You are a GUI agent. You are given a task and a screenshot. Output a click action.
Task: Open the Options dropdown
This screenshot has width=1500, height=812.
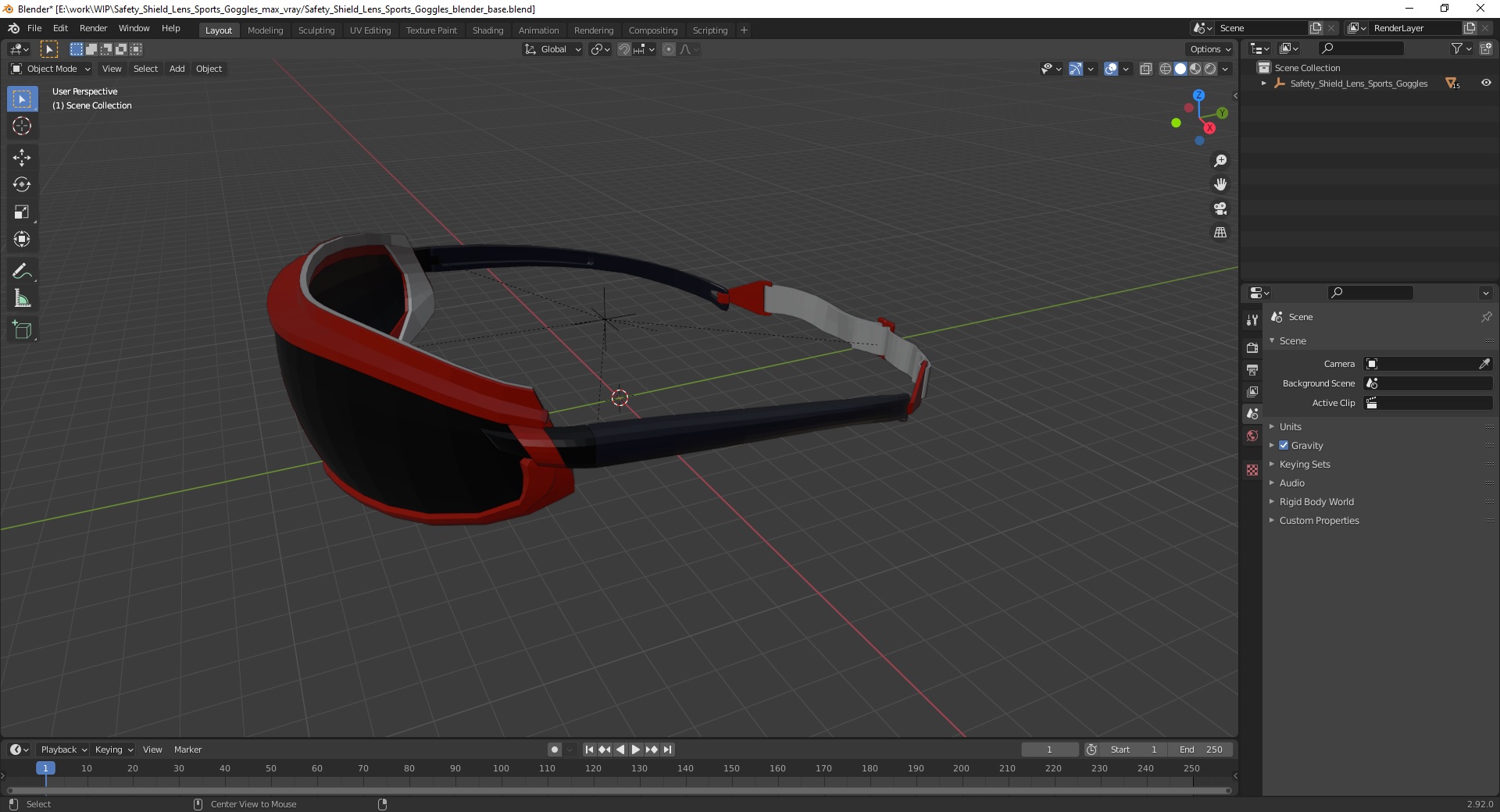pos(1209,49)
